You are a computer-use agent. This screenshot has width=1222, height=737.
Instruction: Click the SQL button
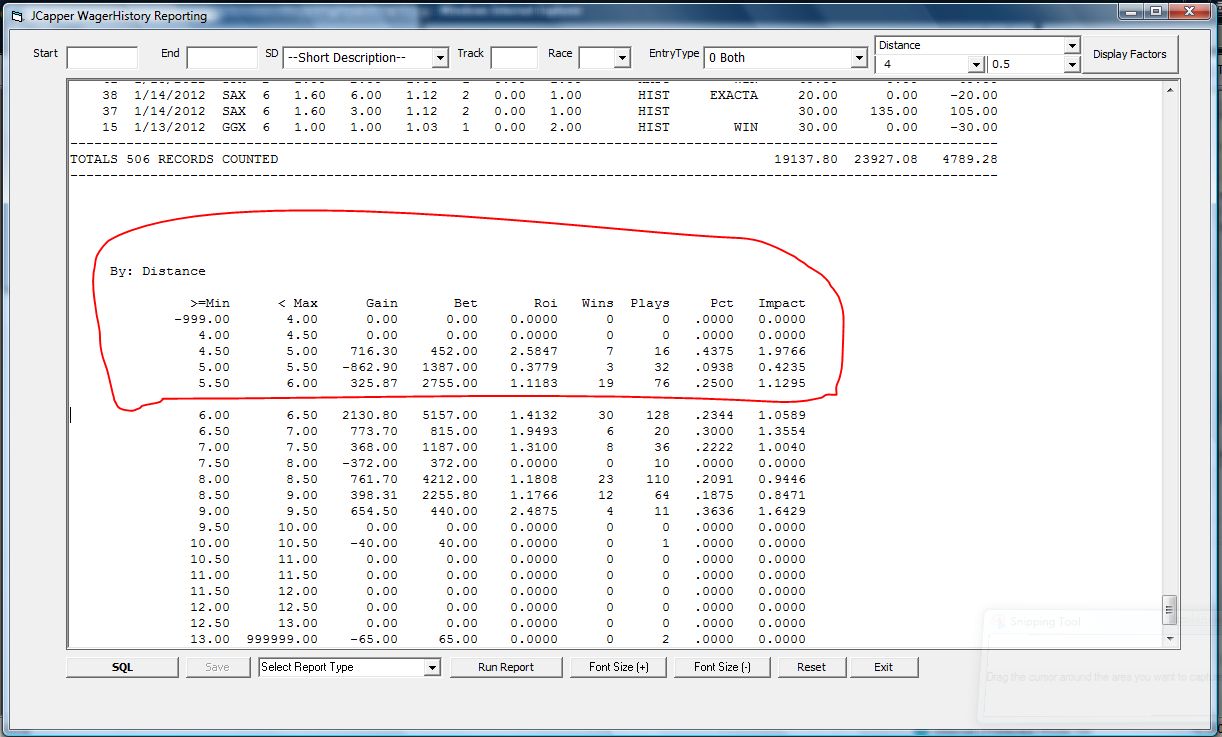pos(122,667)
